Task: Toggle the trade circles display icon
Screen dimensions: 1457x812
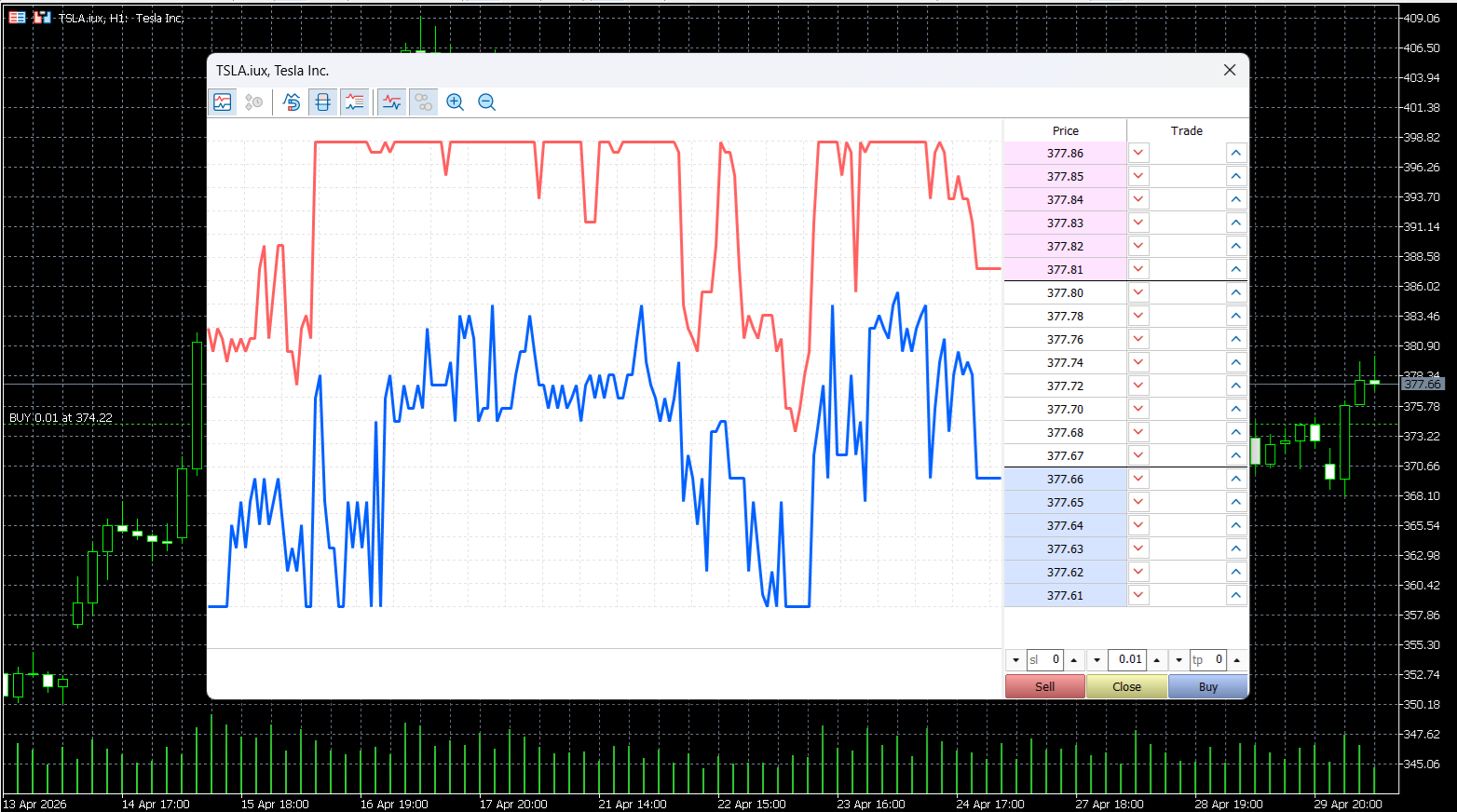Action: point(424,102)
